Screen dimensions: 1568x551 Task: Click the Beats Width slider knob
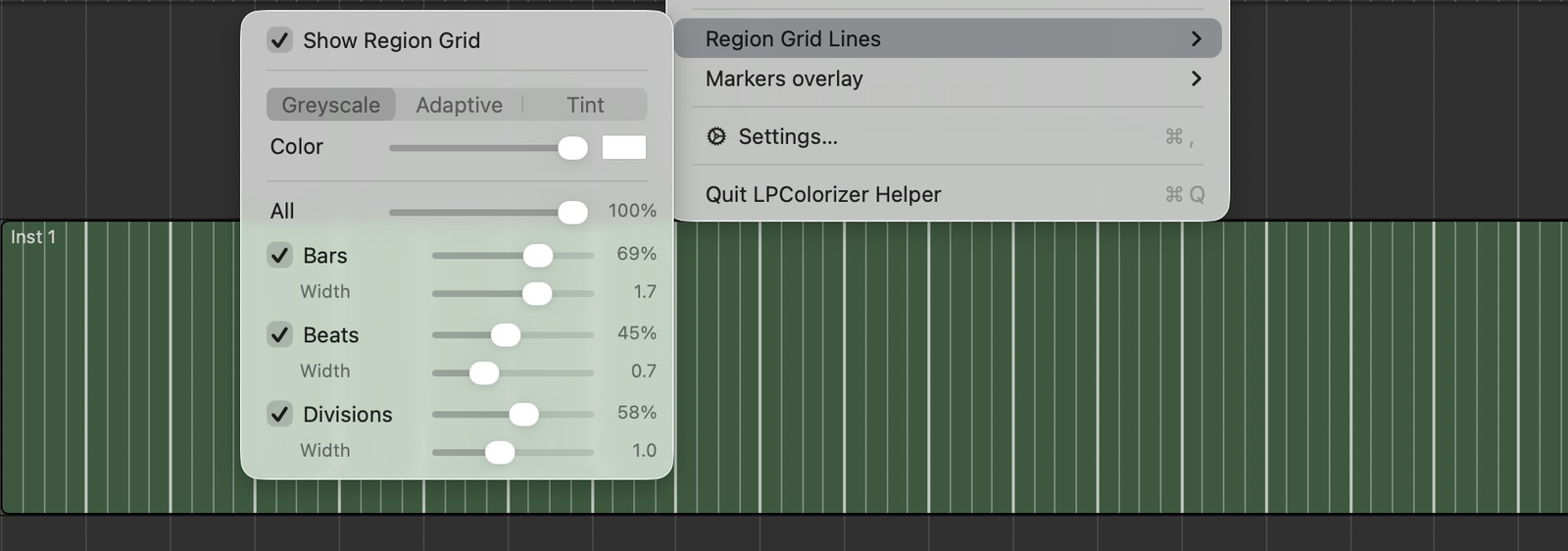tap(484, 373)
